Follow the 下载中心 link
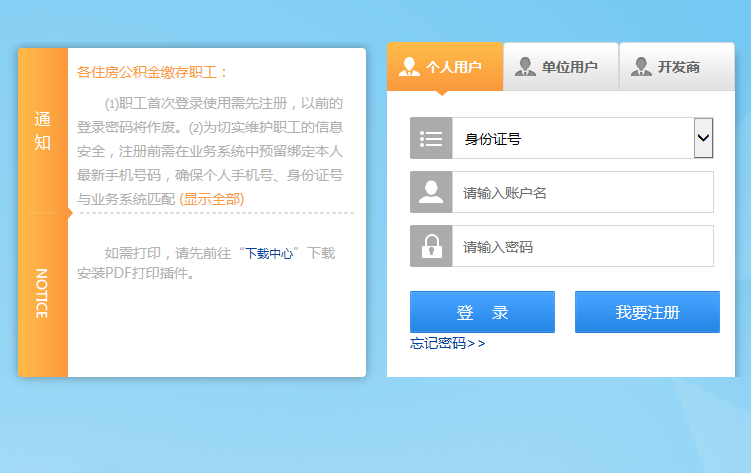The width and height of the screenshot is (751, 473). (x=269, y=254)
